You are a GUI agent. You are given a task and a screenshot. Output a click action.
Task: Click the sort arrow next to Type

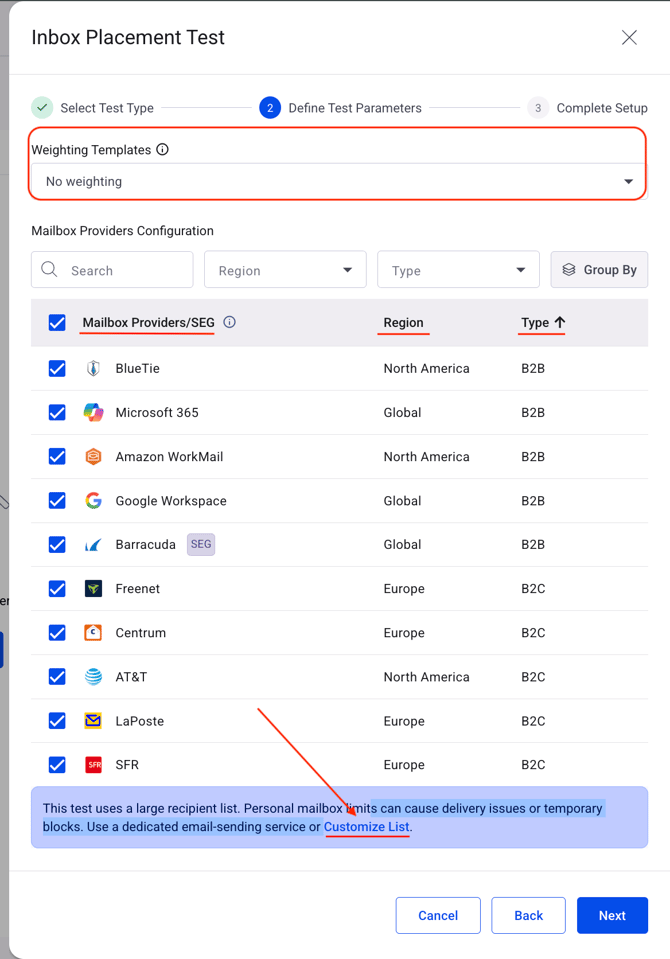(x=560, y=322)
